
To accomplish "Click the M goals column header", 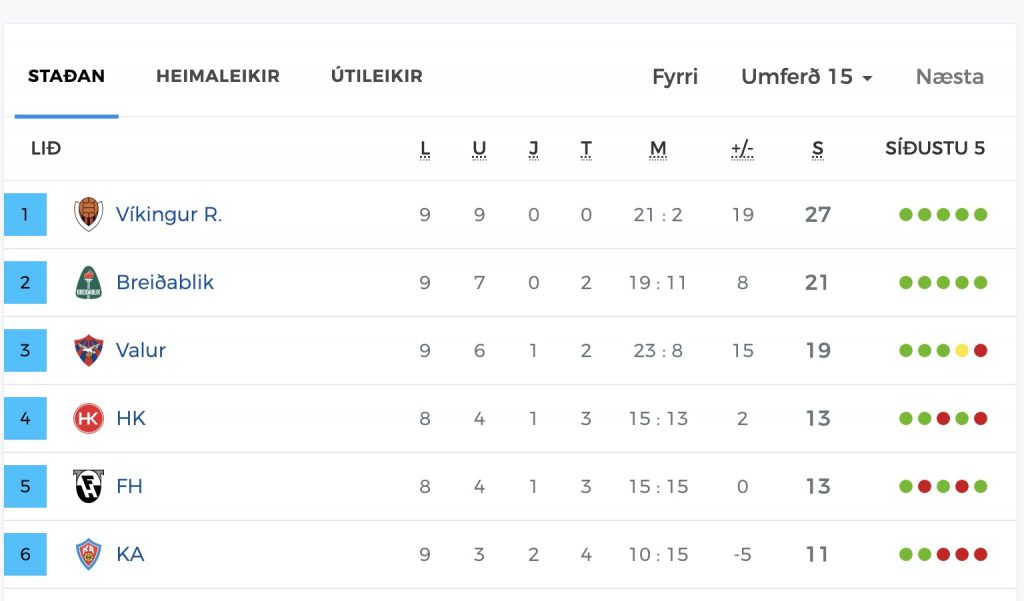I will (658, 150).
